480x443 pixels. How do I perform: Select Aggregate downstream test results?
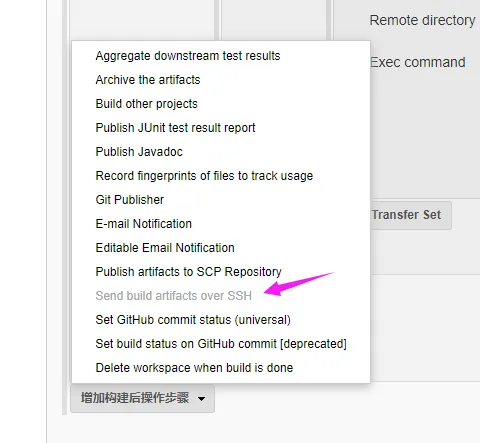[188, 56]
